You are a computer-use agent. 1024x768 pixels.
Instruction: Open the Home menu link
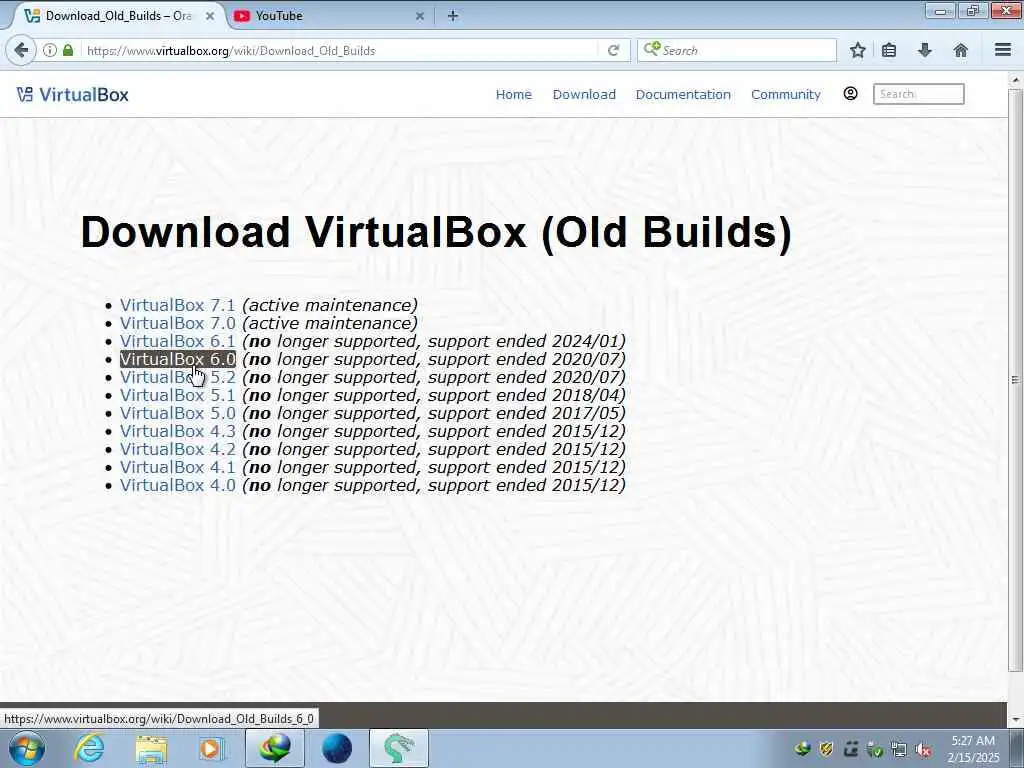tap(513, 95)
